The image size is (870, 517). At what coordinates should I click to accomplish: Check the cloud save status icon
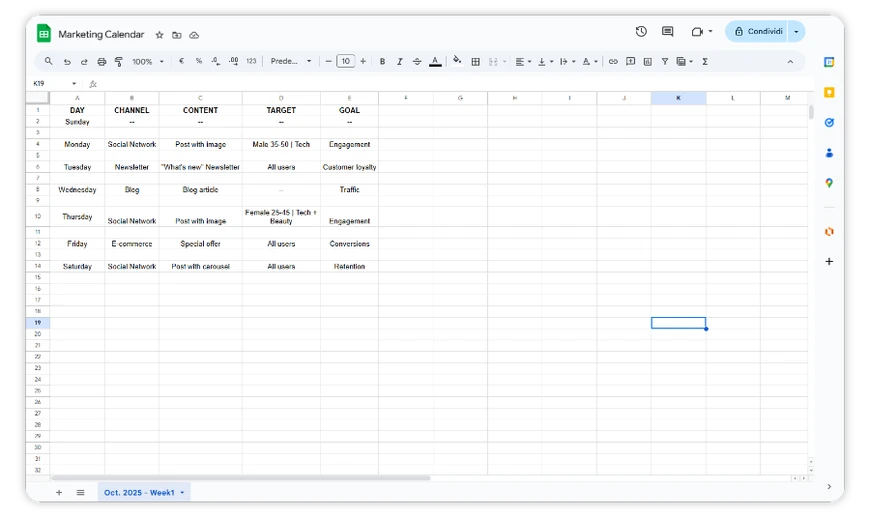(x=194, y=35)
